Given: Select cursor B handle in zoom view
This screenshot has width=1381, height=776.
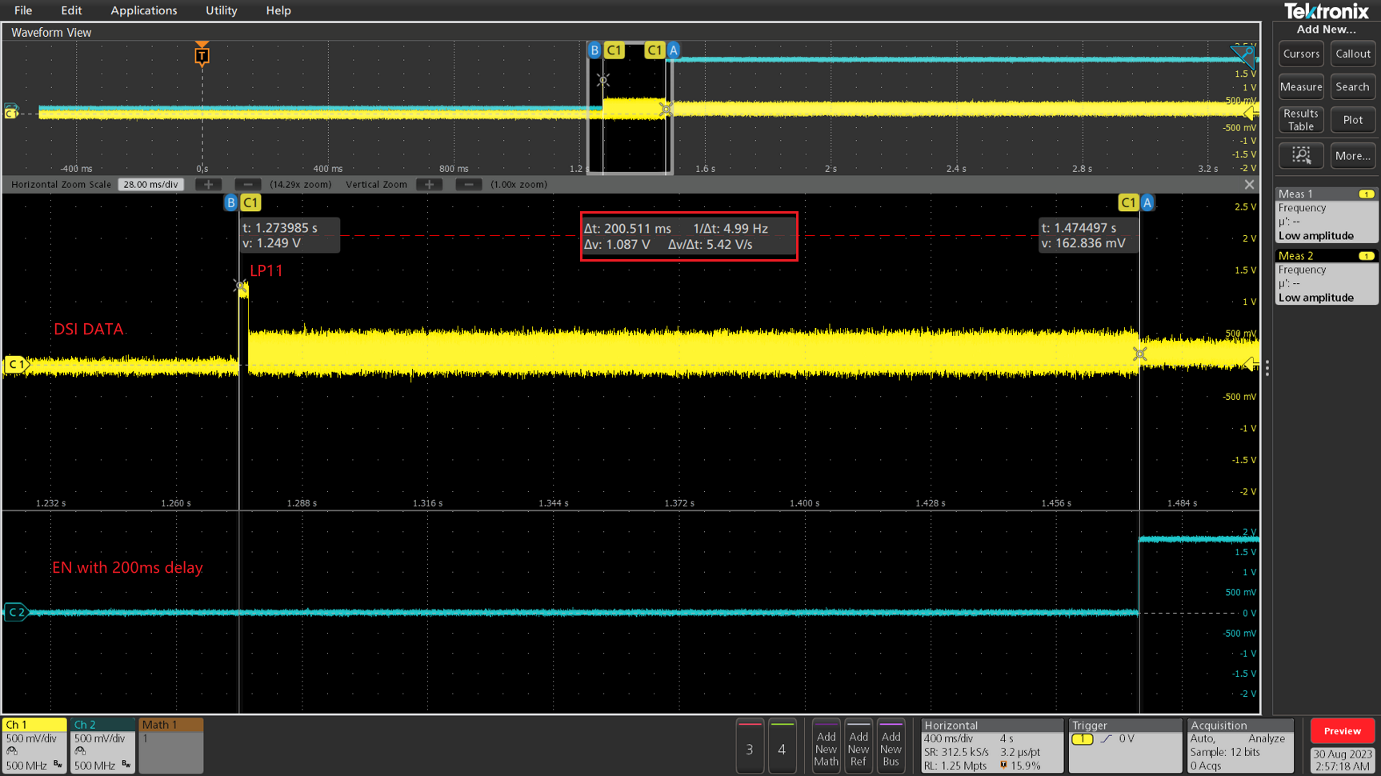Looking at the screenshot, I should 230,203.
